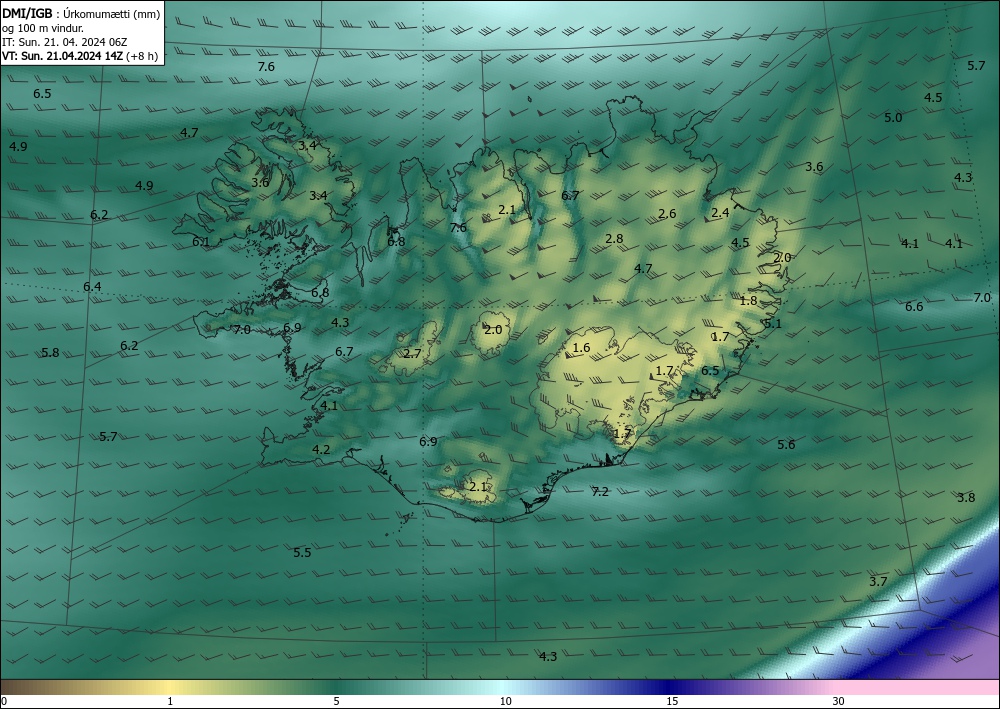Select the 1.6 value on Vatnajökull
Viewport: 1000px width, 709px height.
(x=582, y=347)
